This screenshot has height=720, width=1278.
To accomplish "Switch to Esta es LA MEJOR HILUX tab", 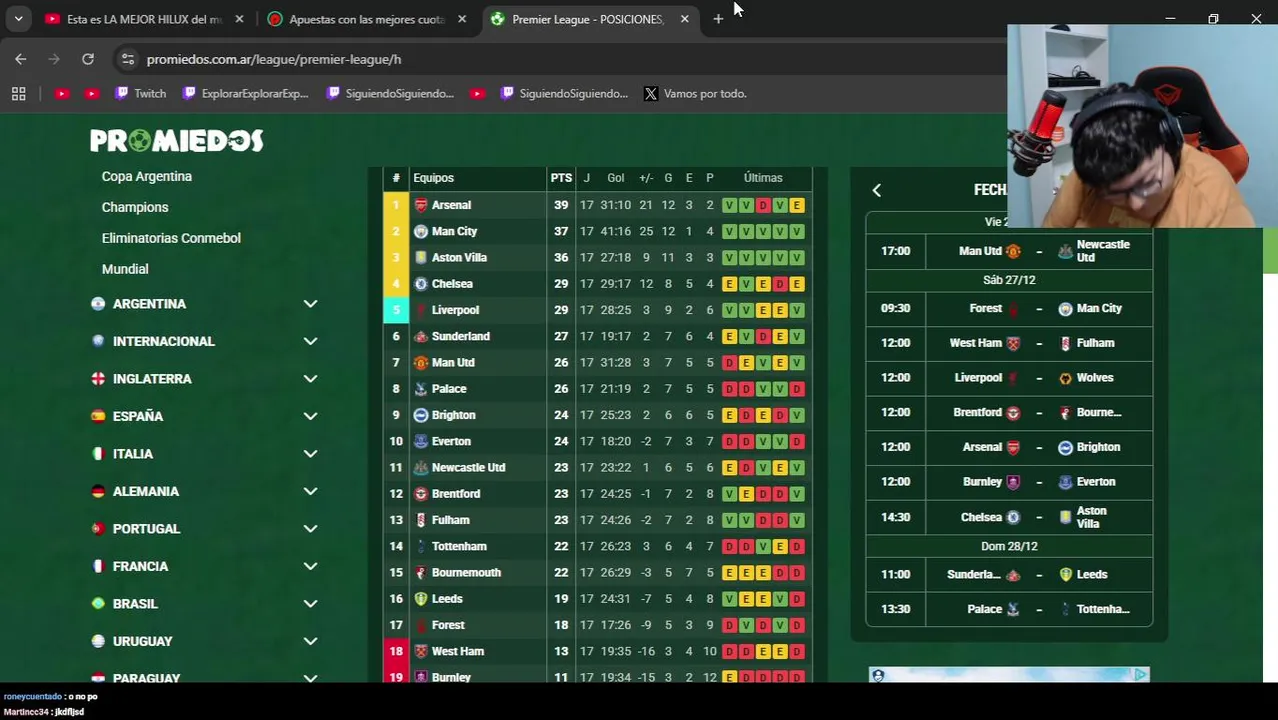I will coord(145,19).
